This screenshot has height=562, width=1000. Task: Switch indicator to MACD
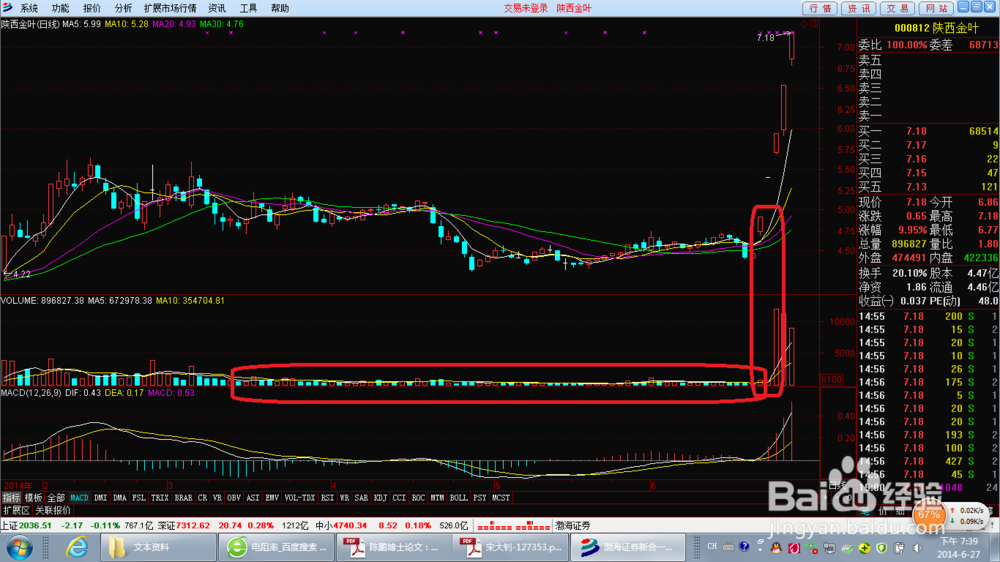point(79,498)
